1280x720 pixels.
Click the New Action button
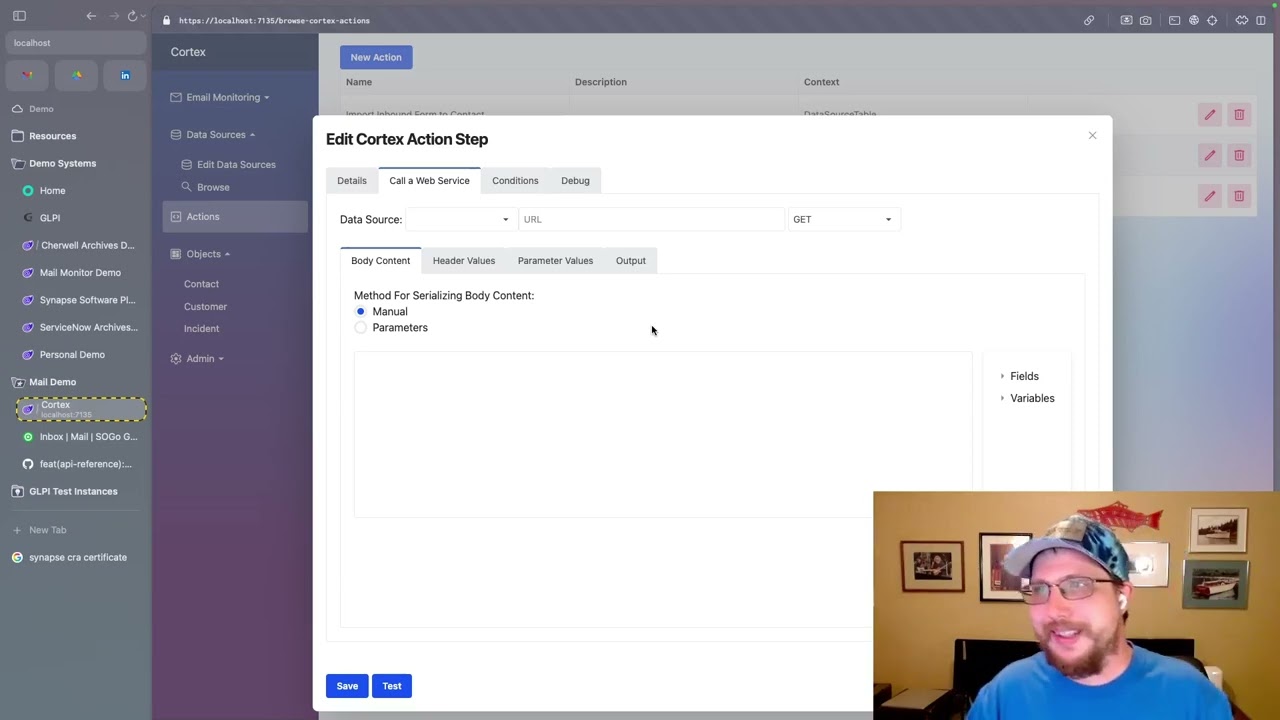[x=376, y=57]
